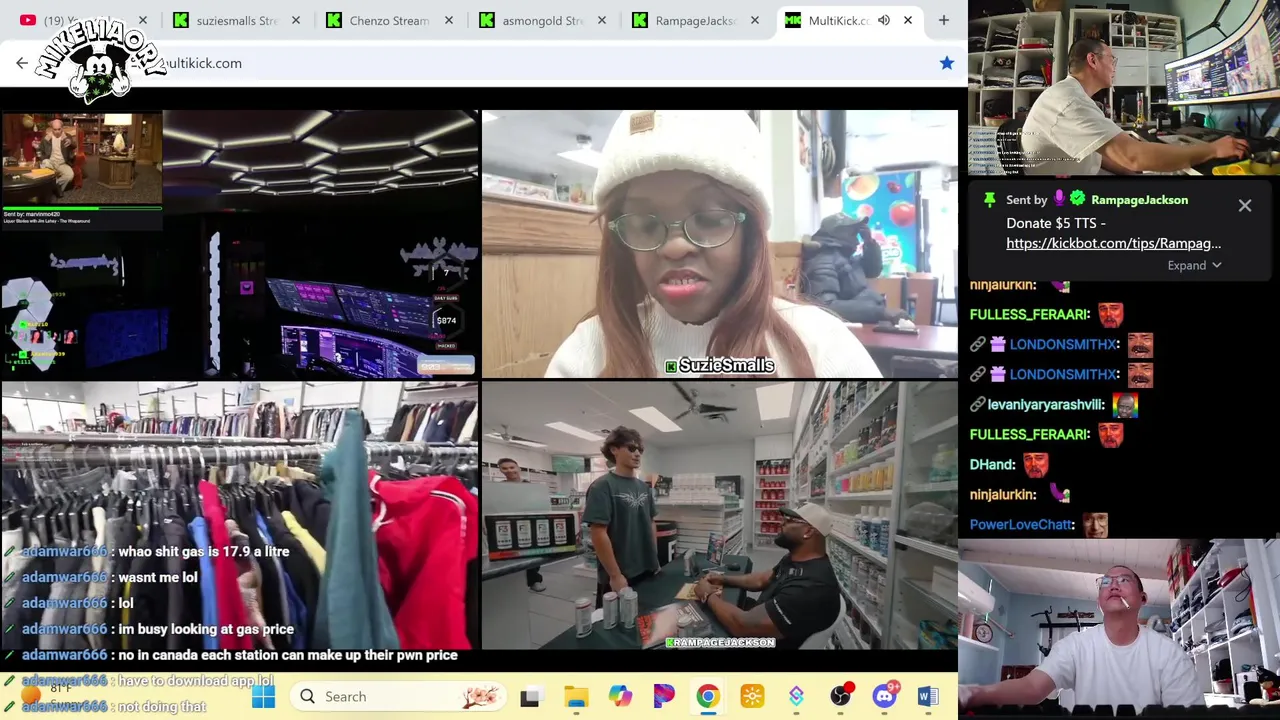1280x720 pixels.
Task: Select DHand's chat message
Action: tap(1010, 464)
